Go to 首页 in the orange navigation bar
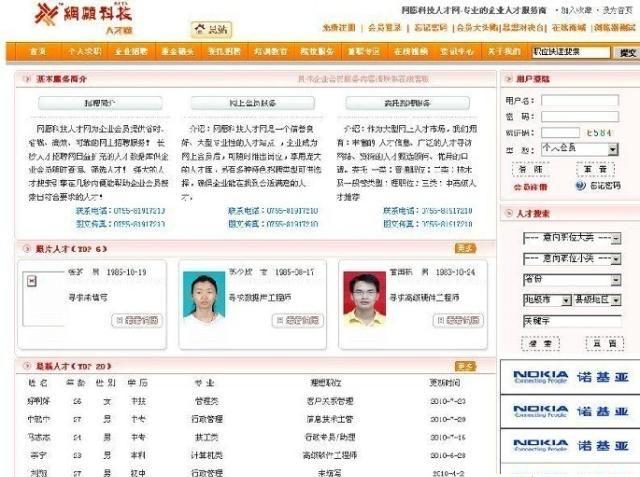The image size is (640, 477). click(x=38, y=51)
